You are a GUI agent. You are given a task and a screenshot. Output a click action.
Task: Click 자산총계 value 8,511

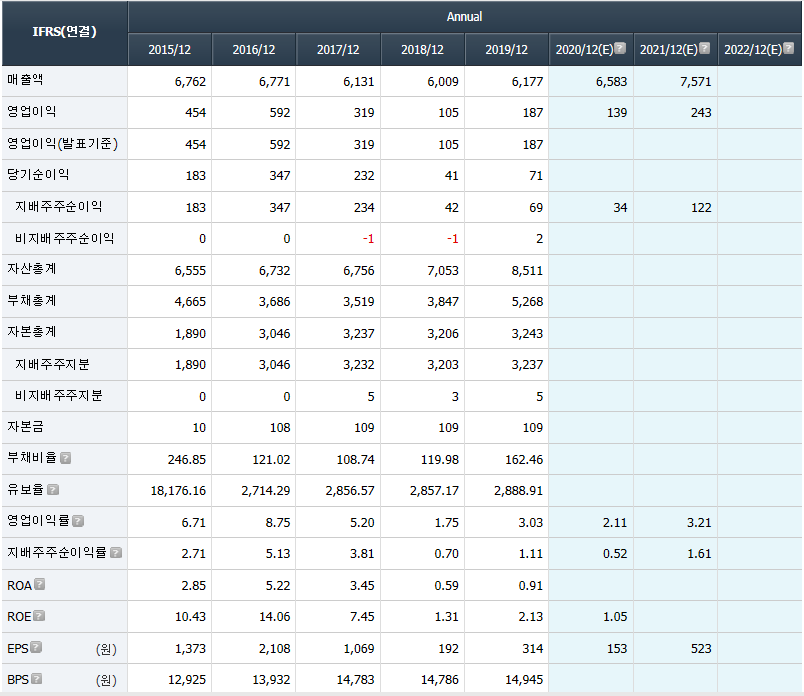[527, 271]
